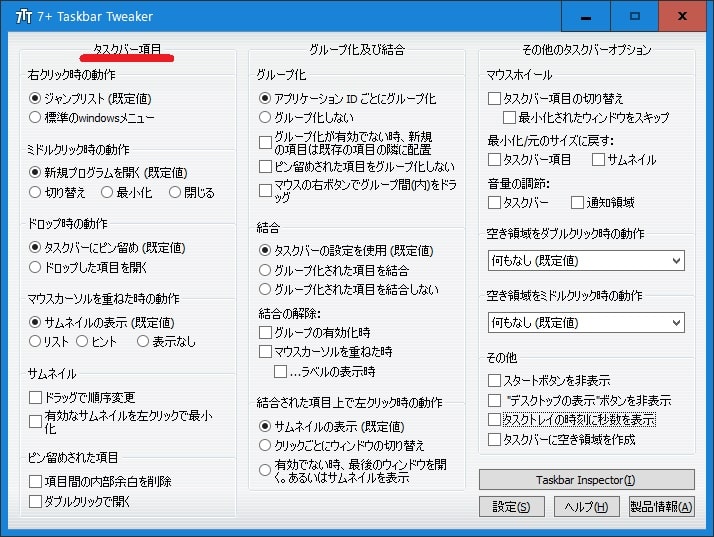
Task: Select グループ化された項目を結合 option
Action: pyautogui.click(x=265, y=270)
